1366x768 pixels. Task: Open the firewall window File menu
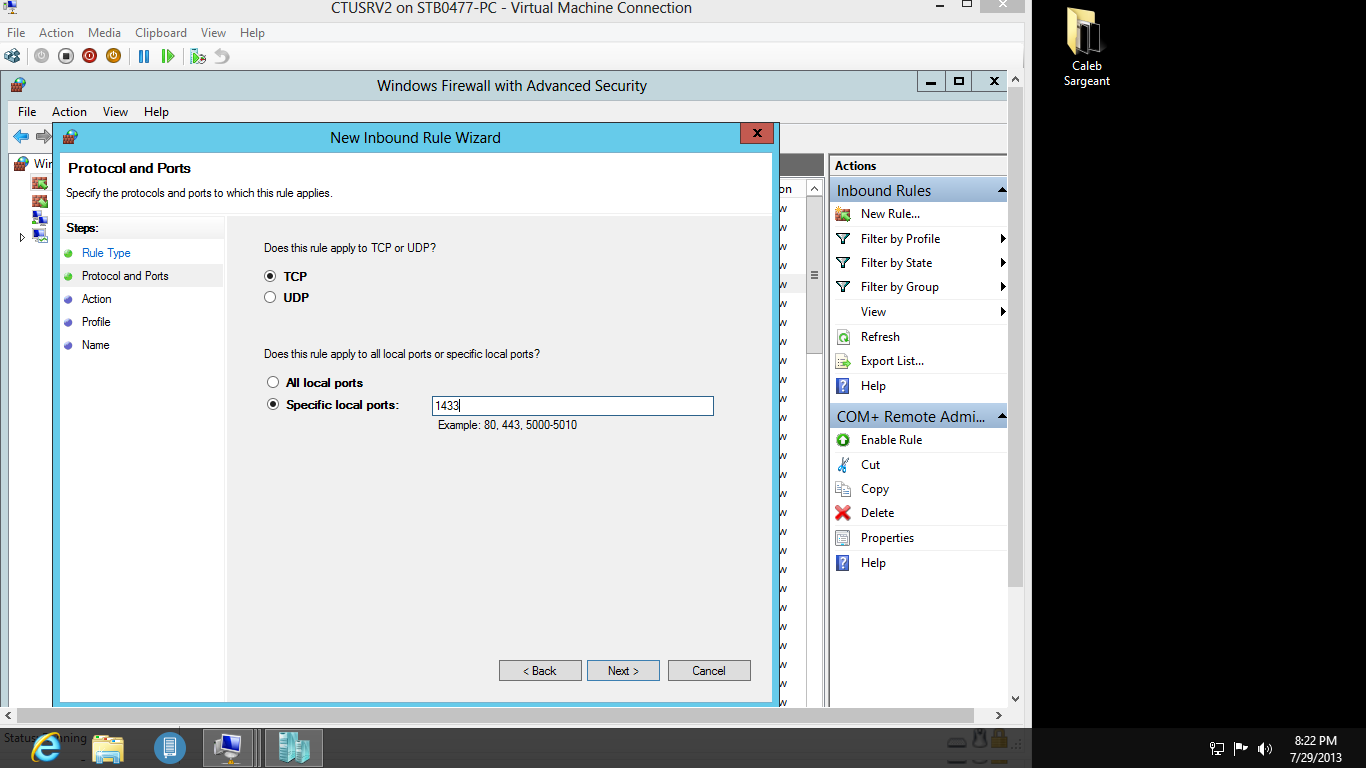(27, 112)
